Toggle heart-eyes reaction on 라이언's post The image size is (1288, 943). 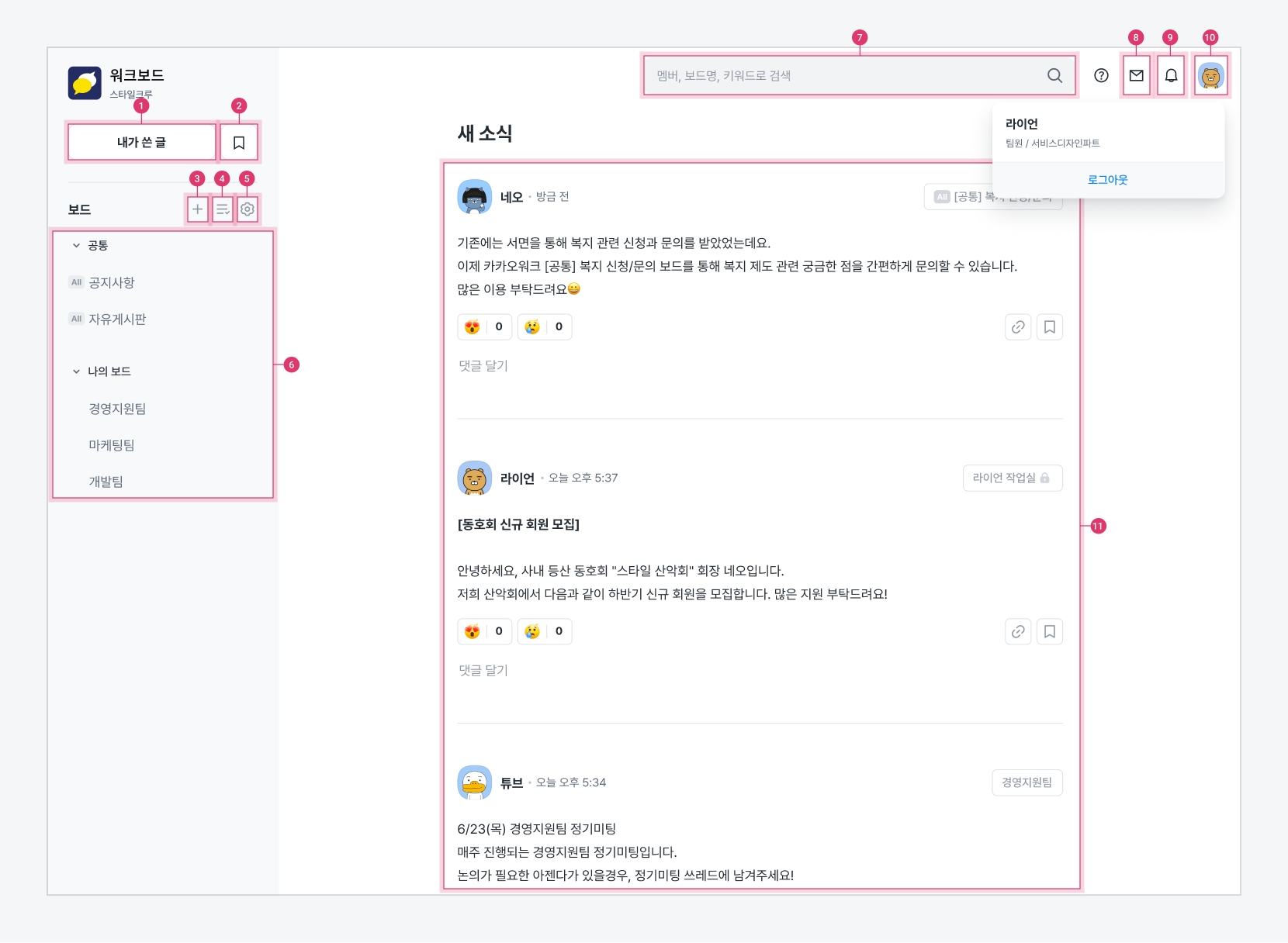click(485, 632)
